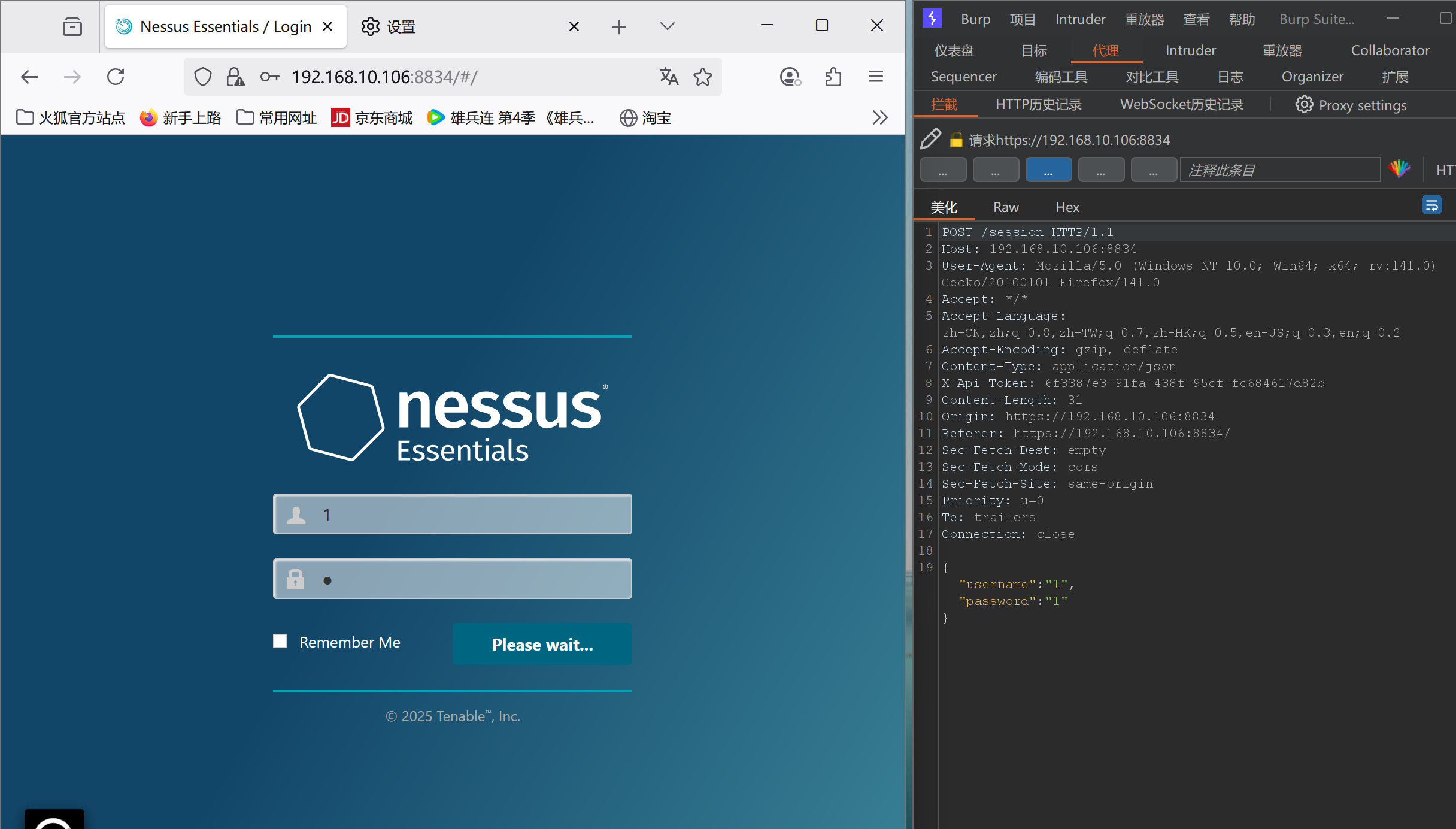Switch to the 仪表盘 tab
The image size is (1456, 829).
coord(954,50)
